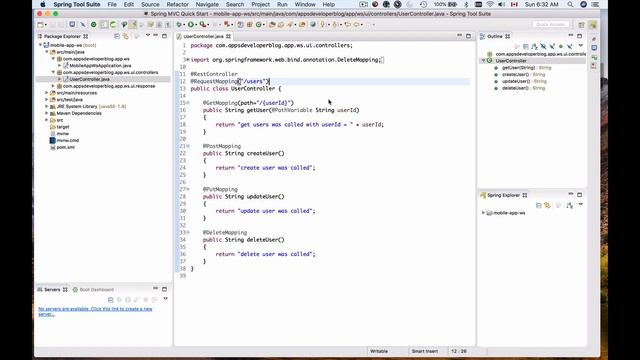
Task: Open macOS Spotlight search icon
Action: pyautogui.click(x=570, y=4)
